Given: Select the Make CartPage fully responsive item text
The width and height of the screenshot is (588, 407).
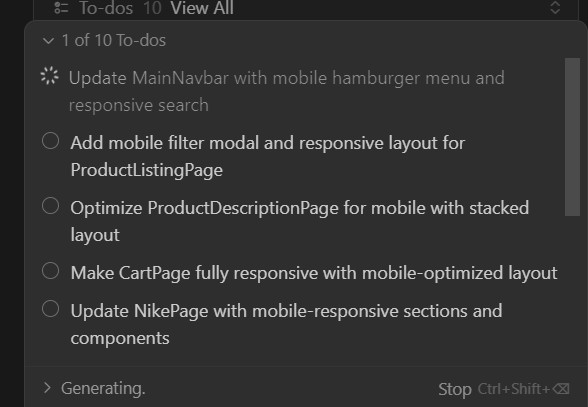Looking at the screenshot, I should [314, 273].
